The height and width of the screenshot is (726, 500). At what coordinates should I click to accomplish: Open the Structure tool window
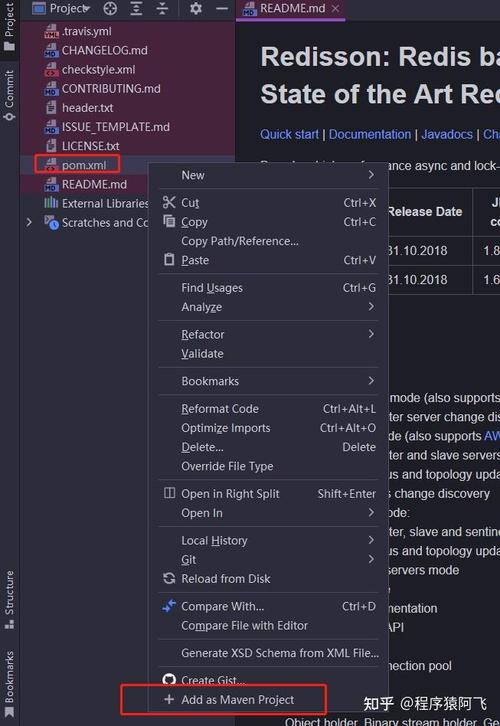tap(9, 600)
